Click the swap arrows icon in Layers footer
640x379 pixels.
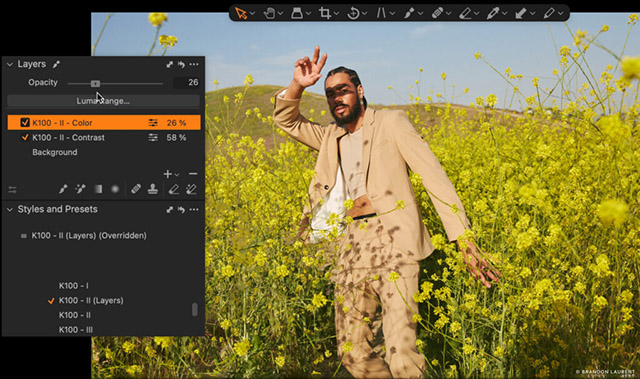pos(13,190)
